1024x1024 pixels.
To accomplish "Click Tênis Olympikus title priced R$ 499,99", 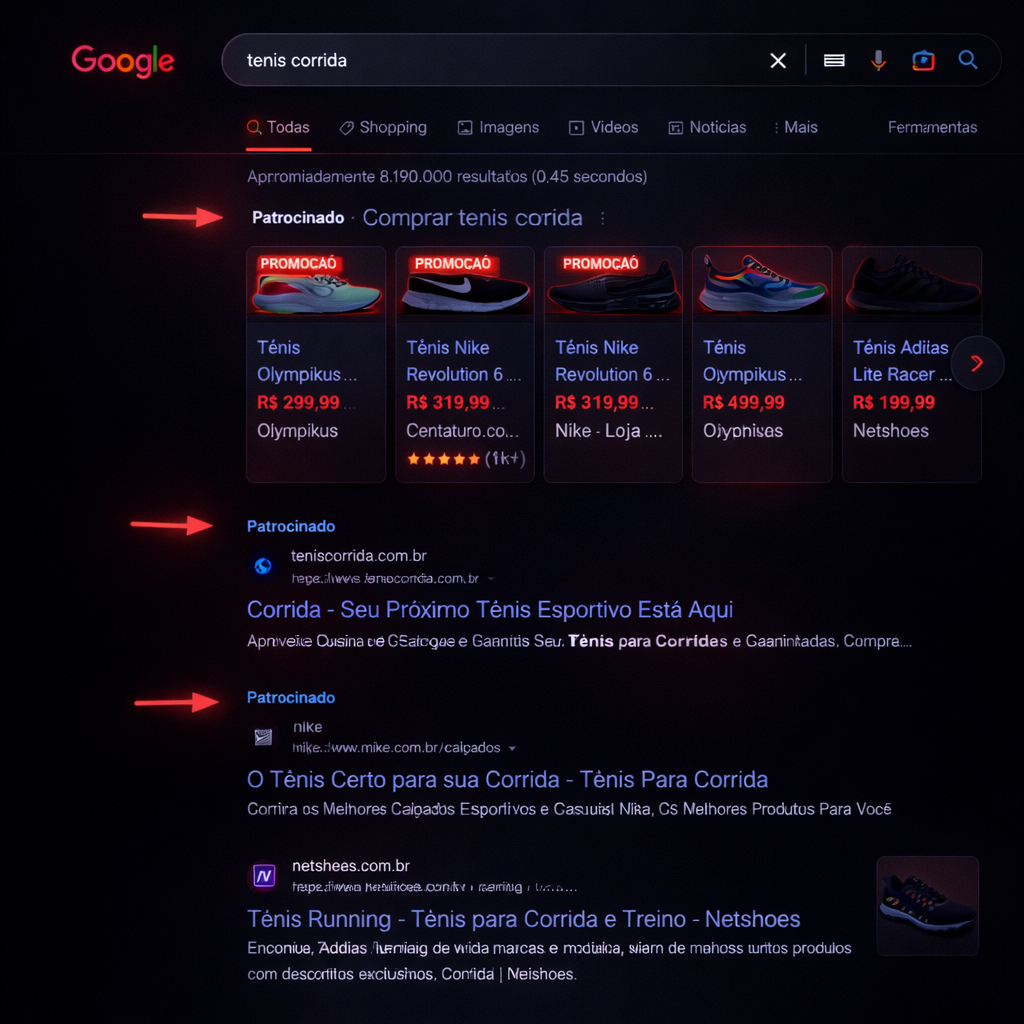I will pyautogui.click(x=752, y=360).
